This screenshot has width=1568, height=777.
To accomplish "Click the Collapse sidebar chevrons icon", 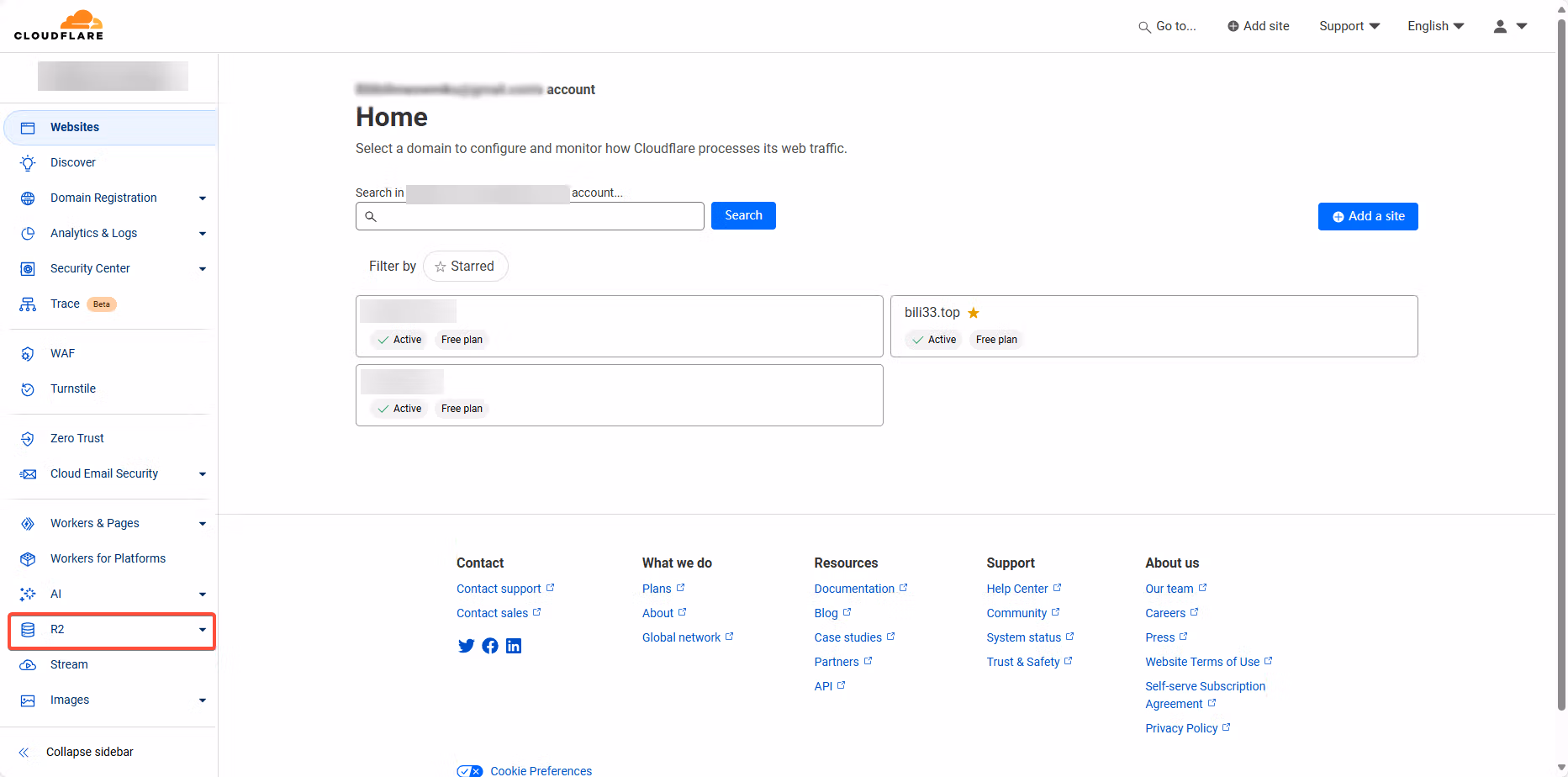I will click(24, 753).
